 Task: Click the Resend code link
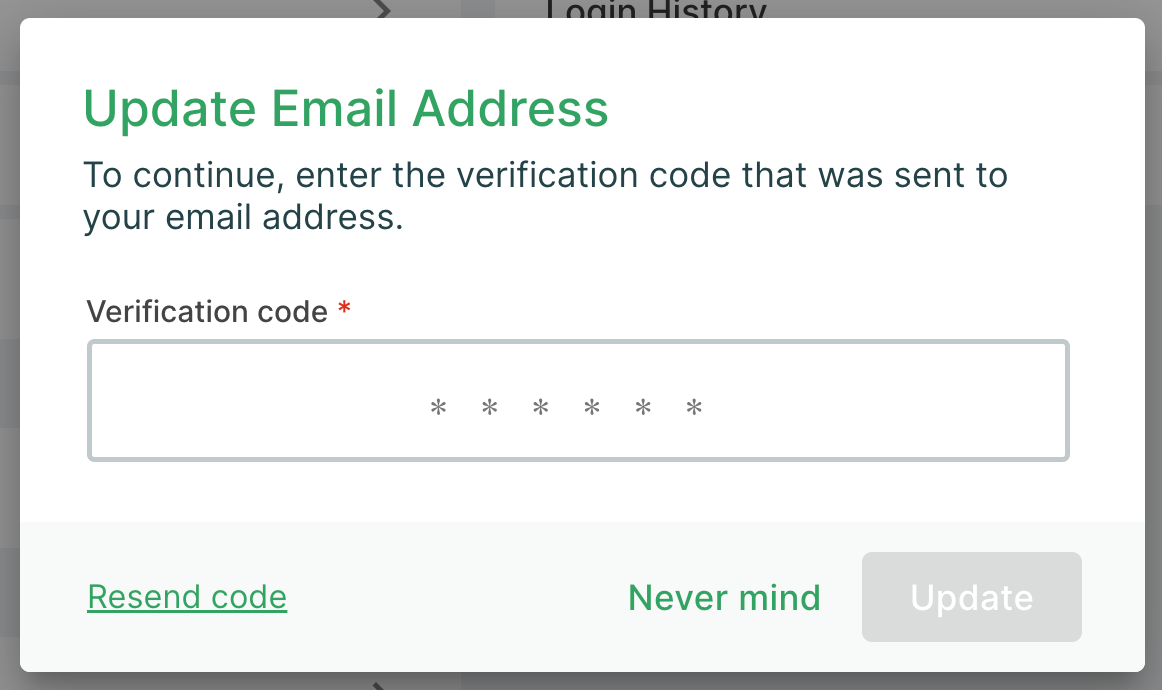tap(187, 597)
